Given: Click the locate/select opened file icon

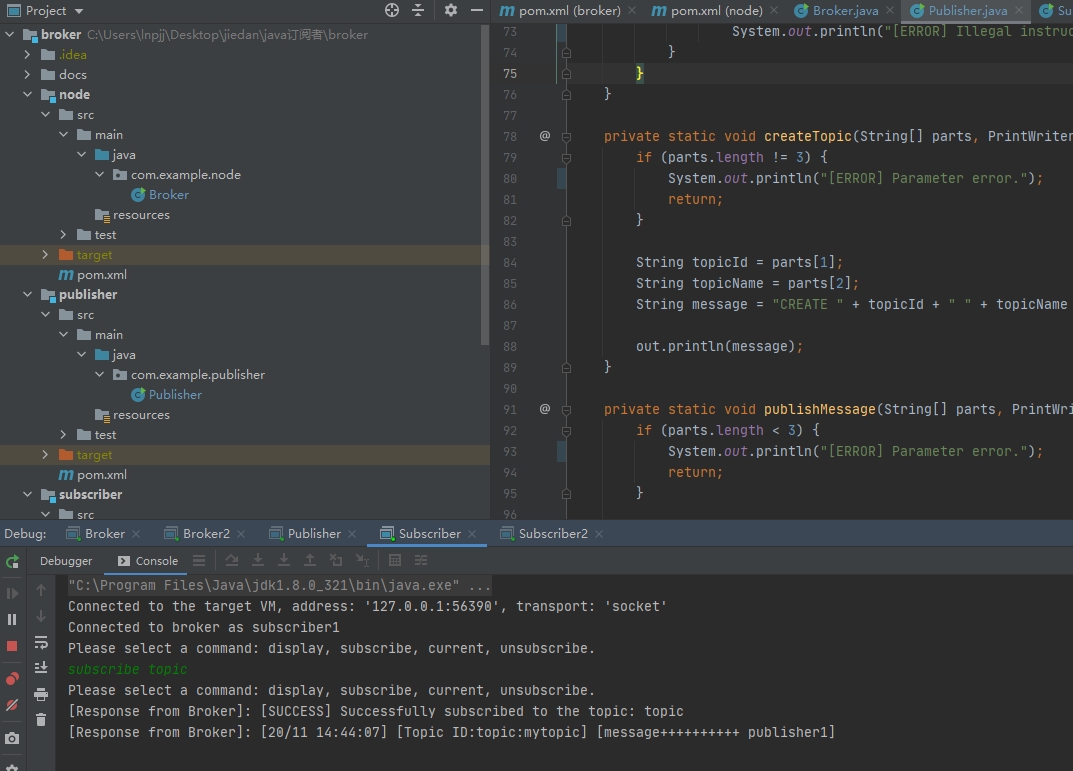Looking at the screenshot, I should tap(392, 10).
